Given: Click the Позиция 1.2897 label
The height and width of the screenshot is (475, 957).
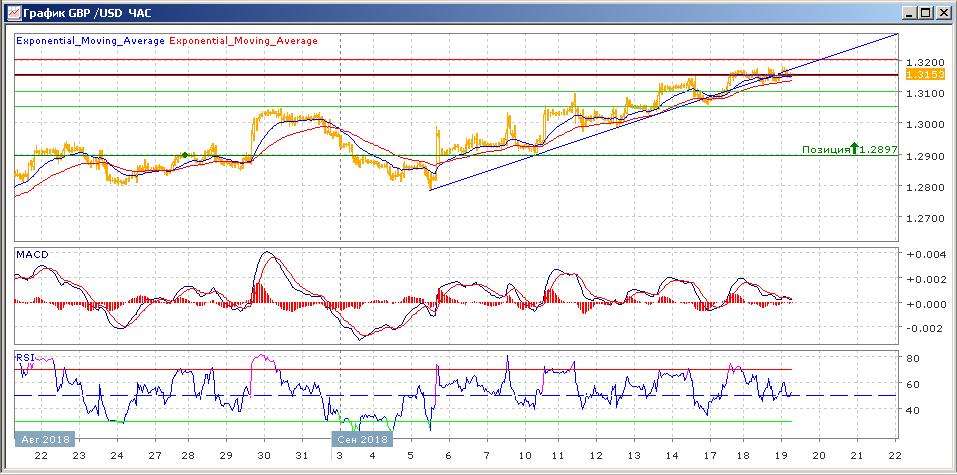Looking at the screenshot, I should 826,150.
